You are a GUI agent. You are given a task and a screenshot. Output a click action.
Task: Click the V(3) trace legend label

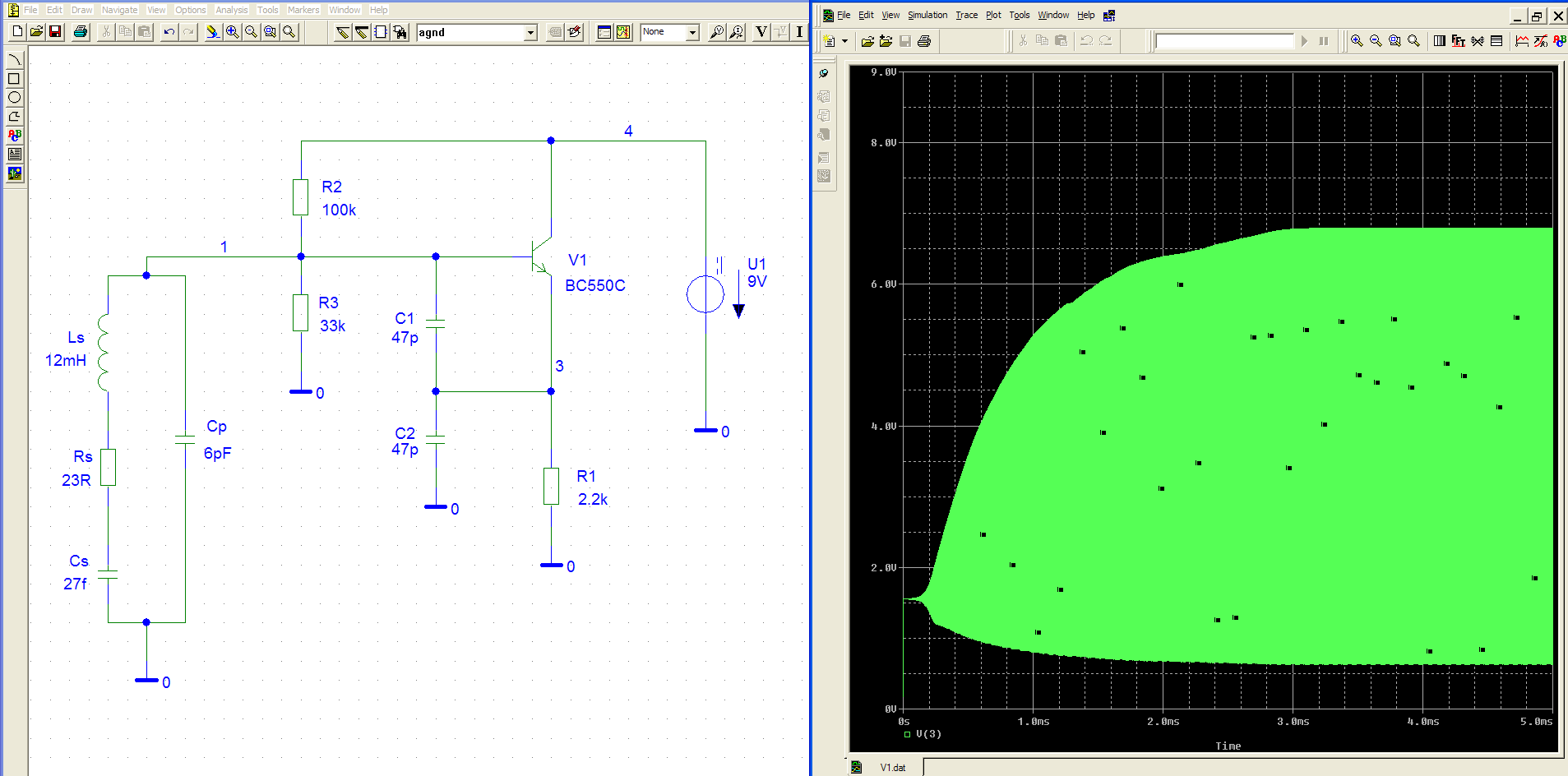928,734
